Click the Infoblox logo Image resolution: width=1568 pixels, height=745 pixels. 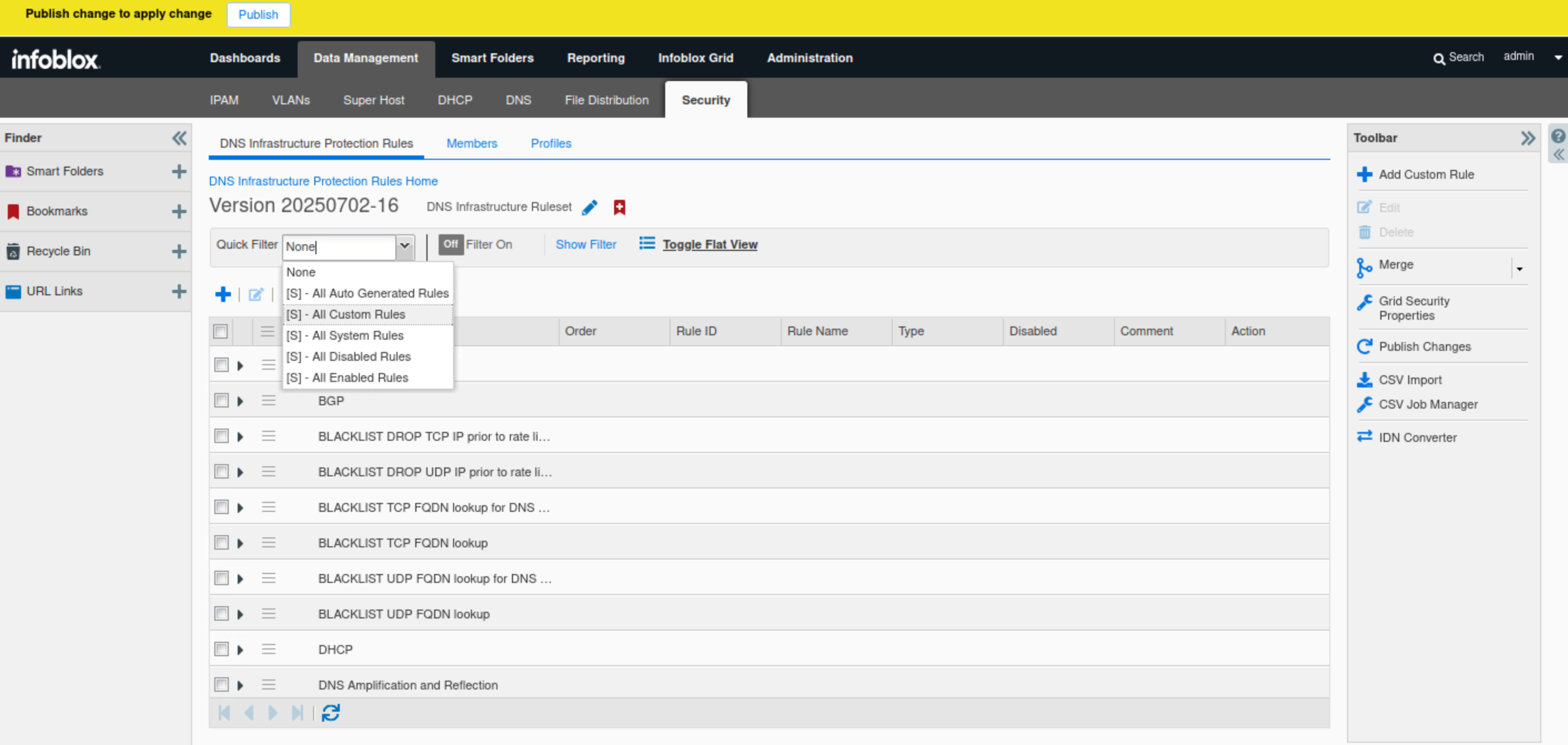pyautogui.click(x=56, y=59)
